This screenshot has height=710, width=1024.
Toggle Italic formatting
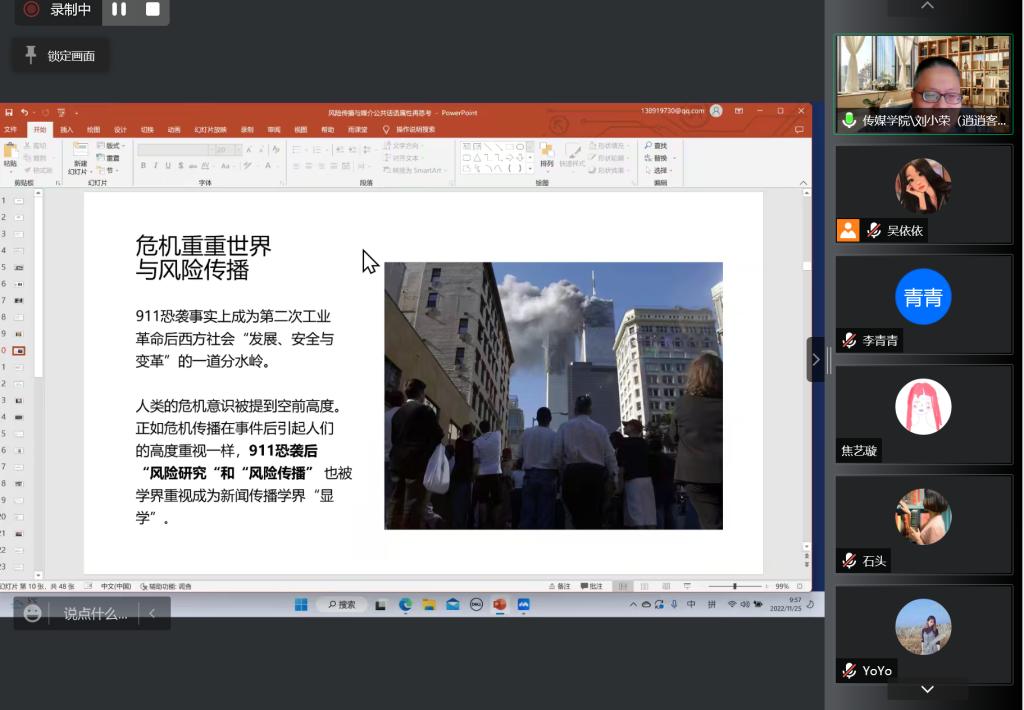[x=155, y=166]
